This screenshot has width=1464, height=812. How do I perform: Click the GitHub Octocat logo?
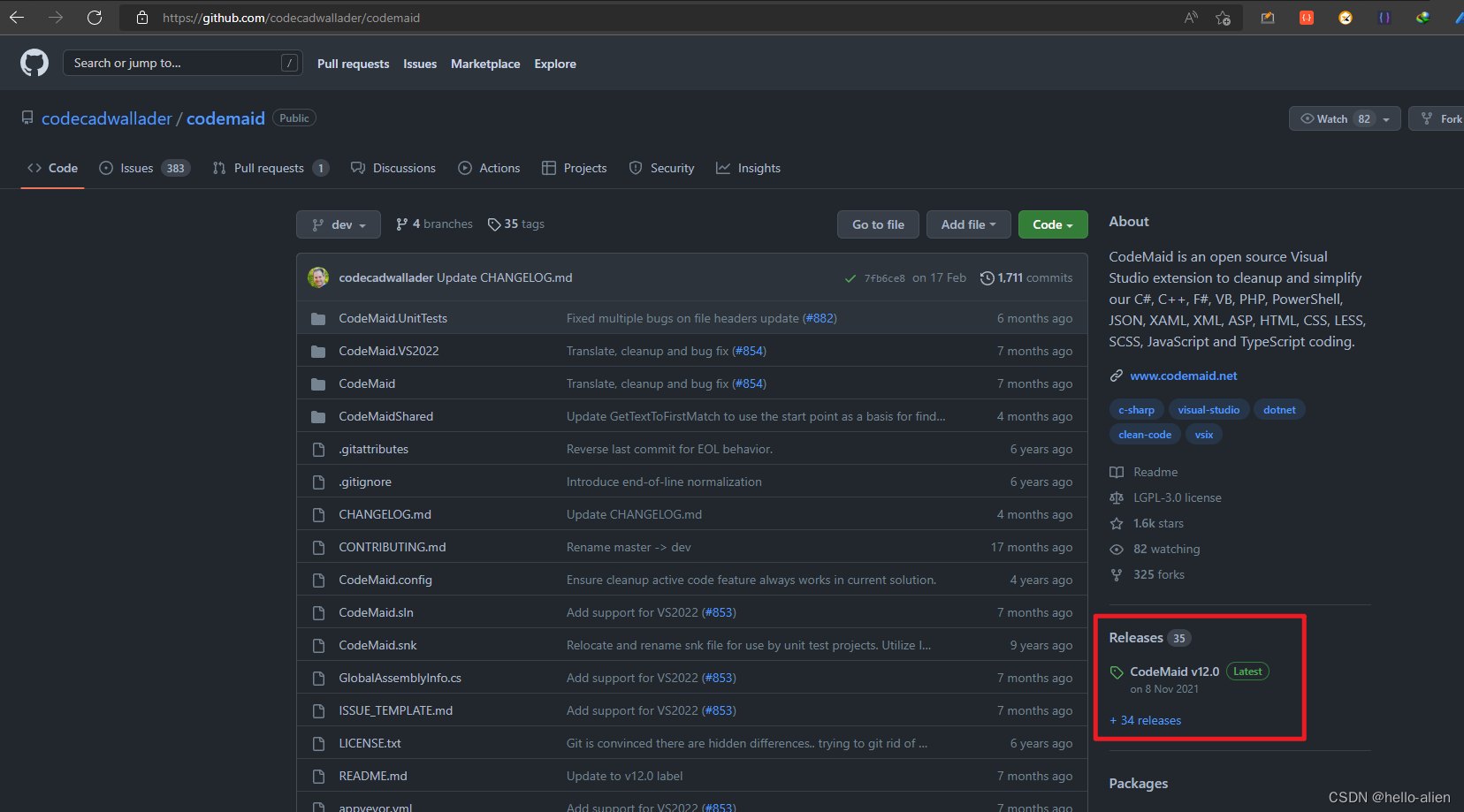click(34, 63)
